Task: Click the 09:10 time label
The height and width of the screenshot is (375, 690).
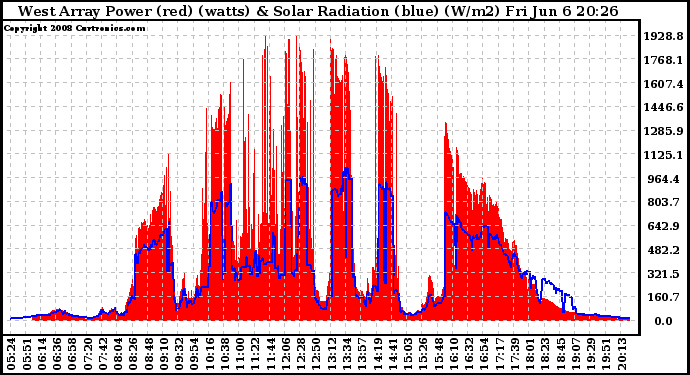Action: pos(163,354)
